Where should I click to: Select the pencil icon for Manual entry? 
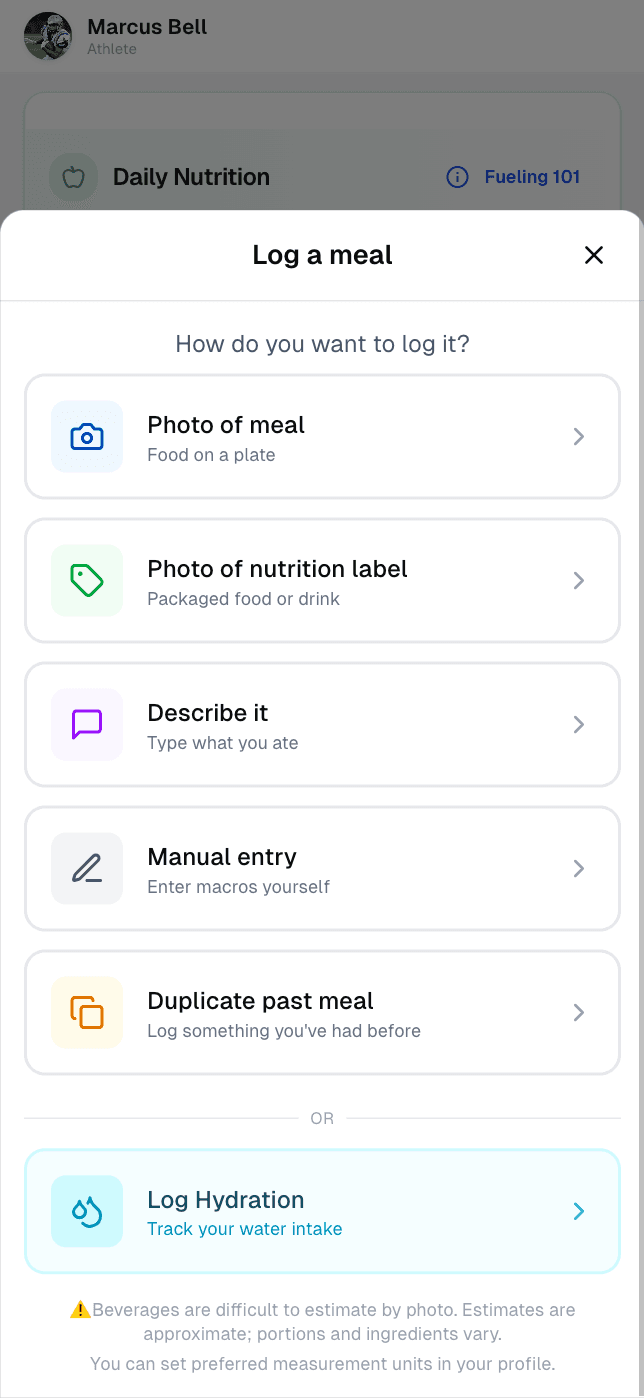pos(87,869)
